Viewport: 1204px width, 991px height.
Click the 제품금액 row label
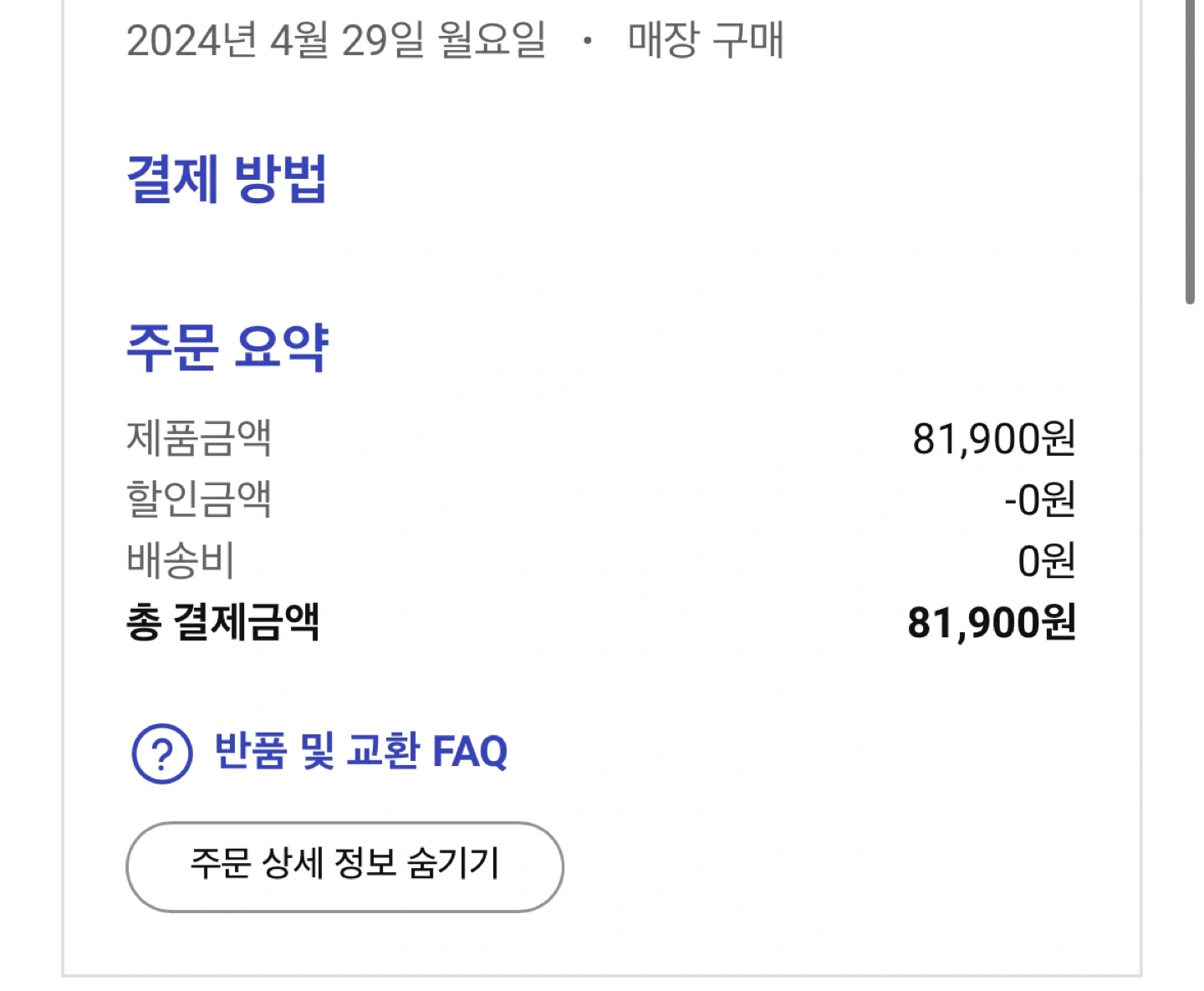point(199,437)
